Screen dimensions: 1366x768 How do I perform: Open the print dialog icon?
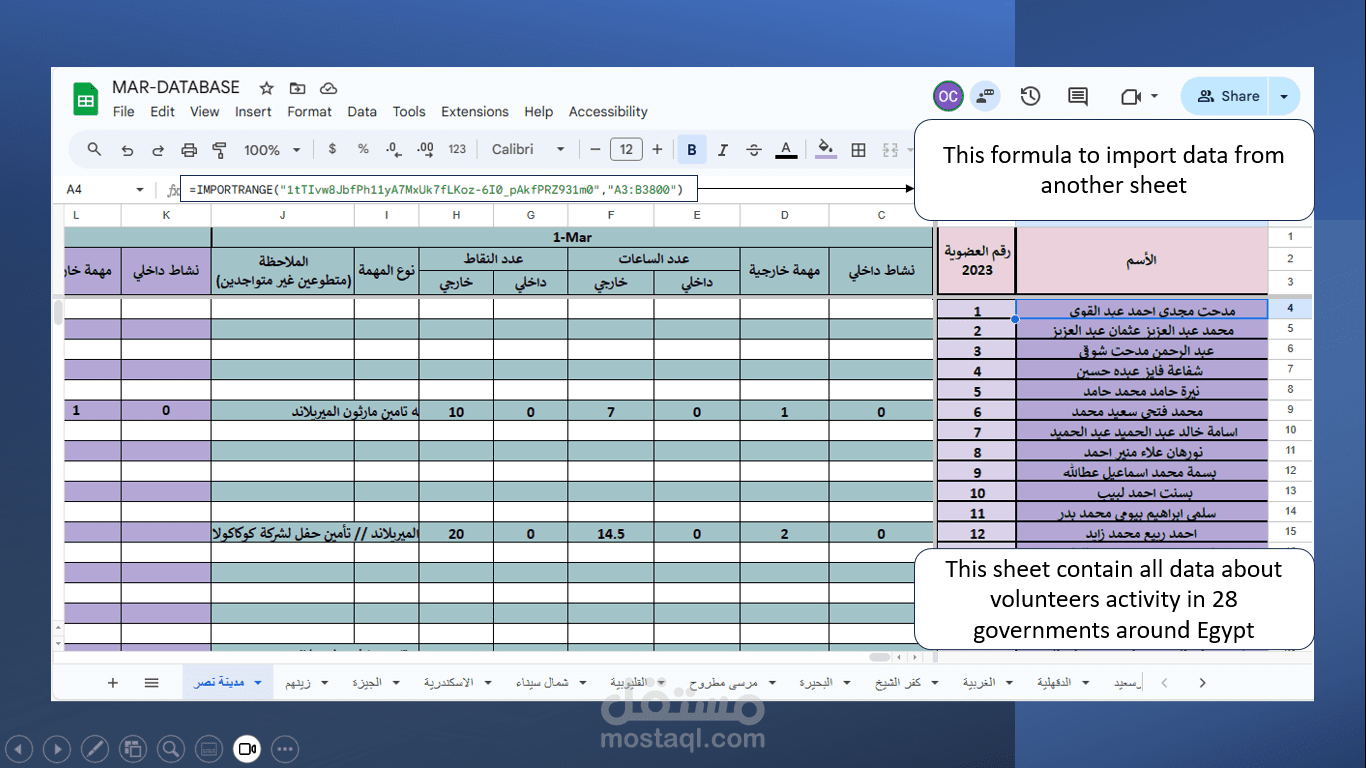[x=187, y=148]
